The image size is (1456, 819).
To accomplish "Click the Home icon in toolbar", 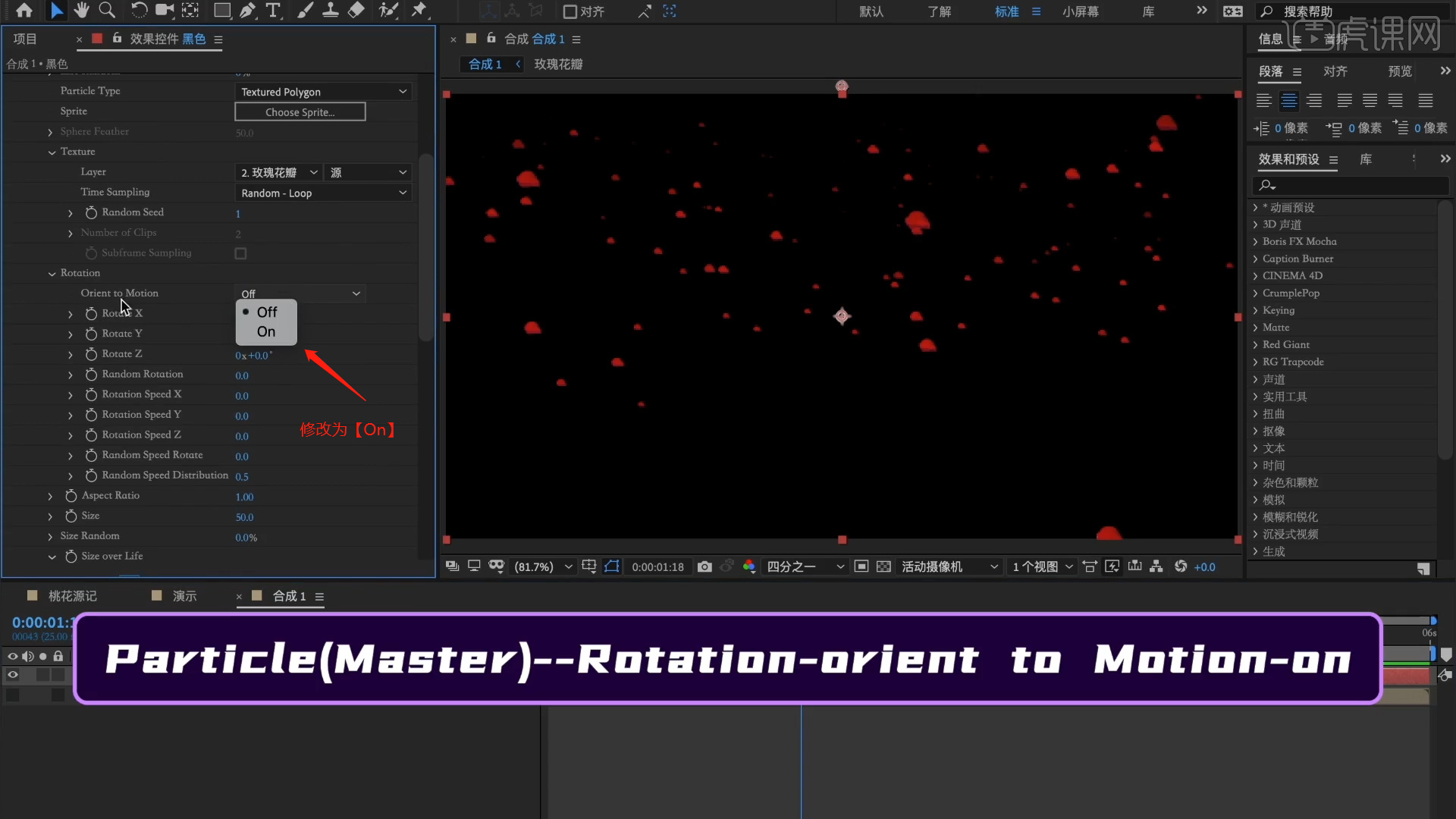I will [24, 11].
